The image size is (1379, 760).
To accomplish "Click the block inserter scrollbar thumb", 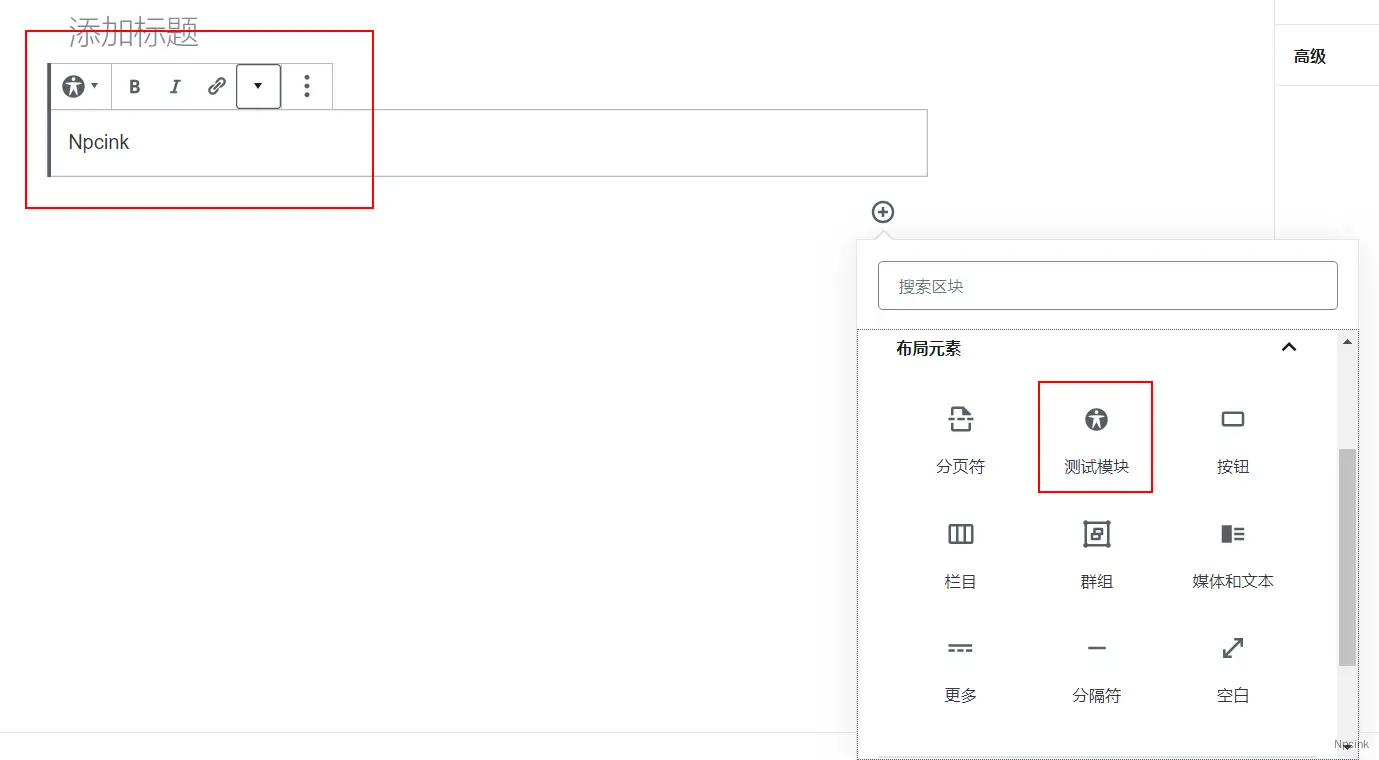I will [1347, 557].
